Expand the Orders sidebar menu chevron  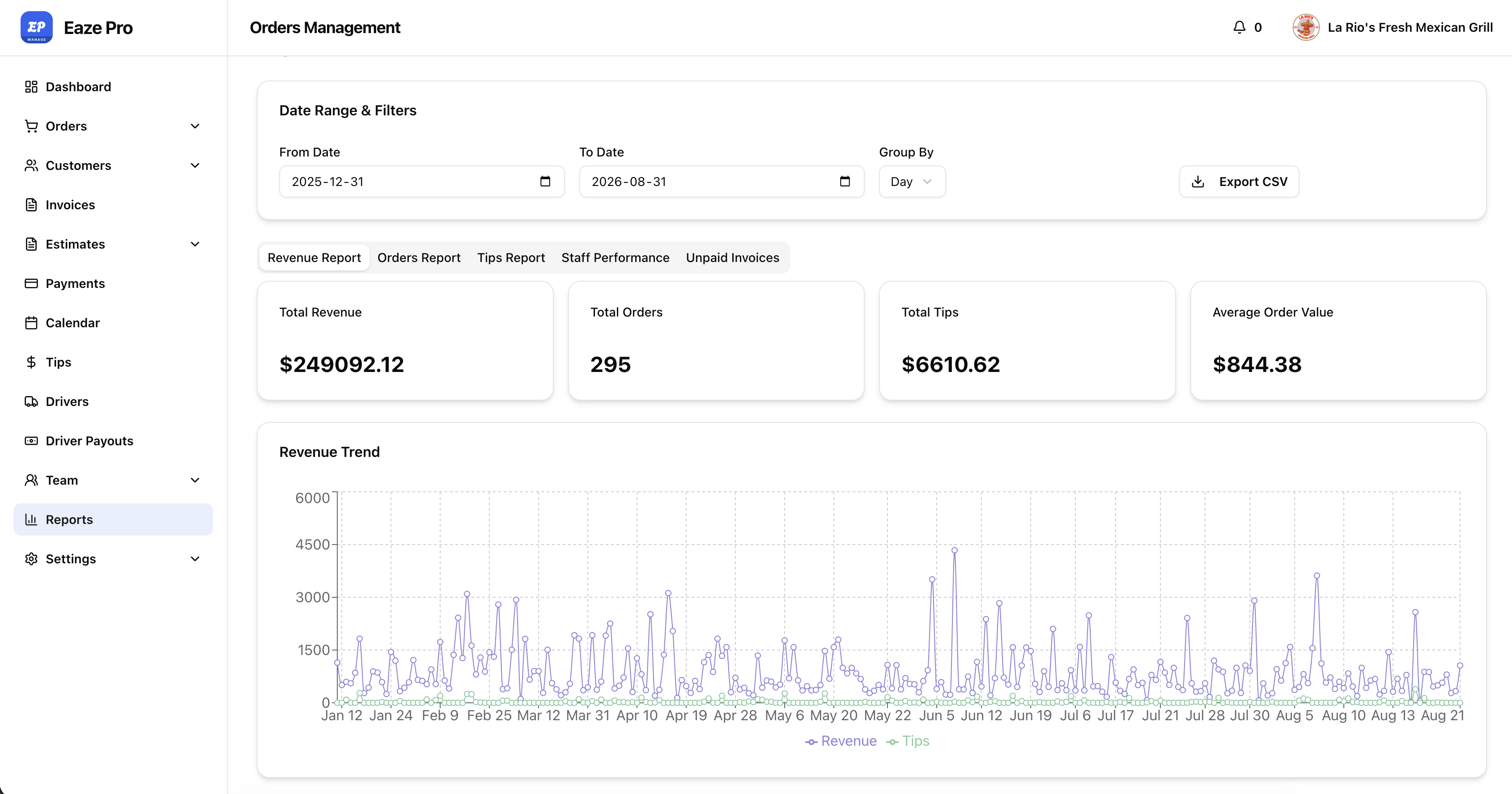point(195,126)
